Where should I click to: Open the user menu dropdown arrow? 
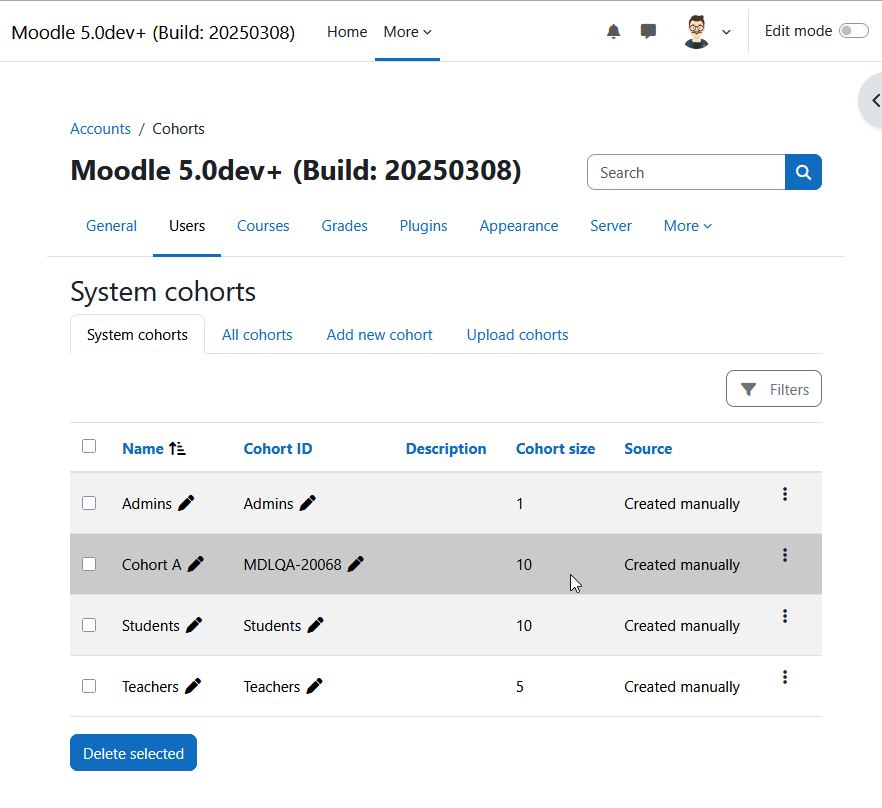pos(726,32)
